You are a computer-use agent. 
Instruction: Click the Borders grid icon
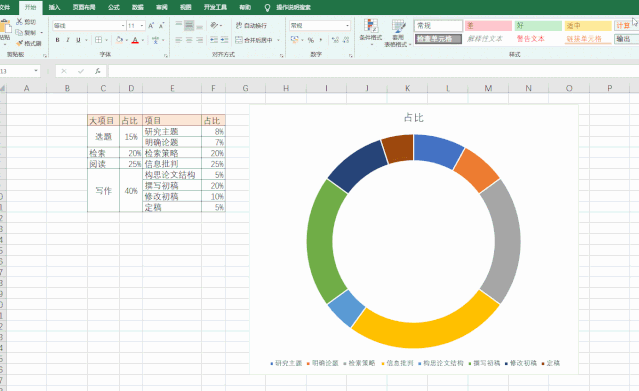pyautogui.click(x=98, y=40)
